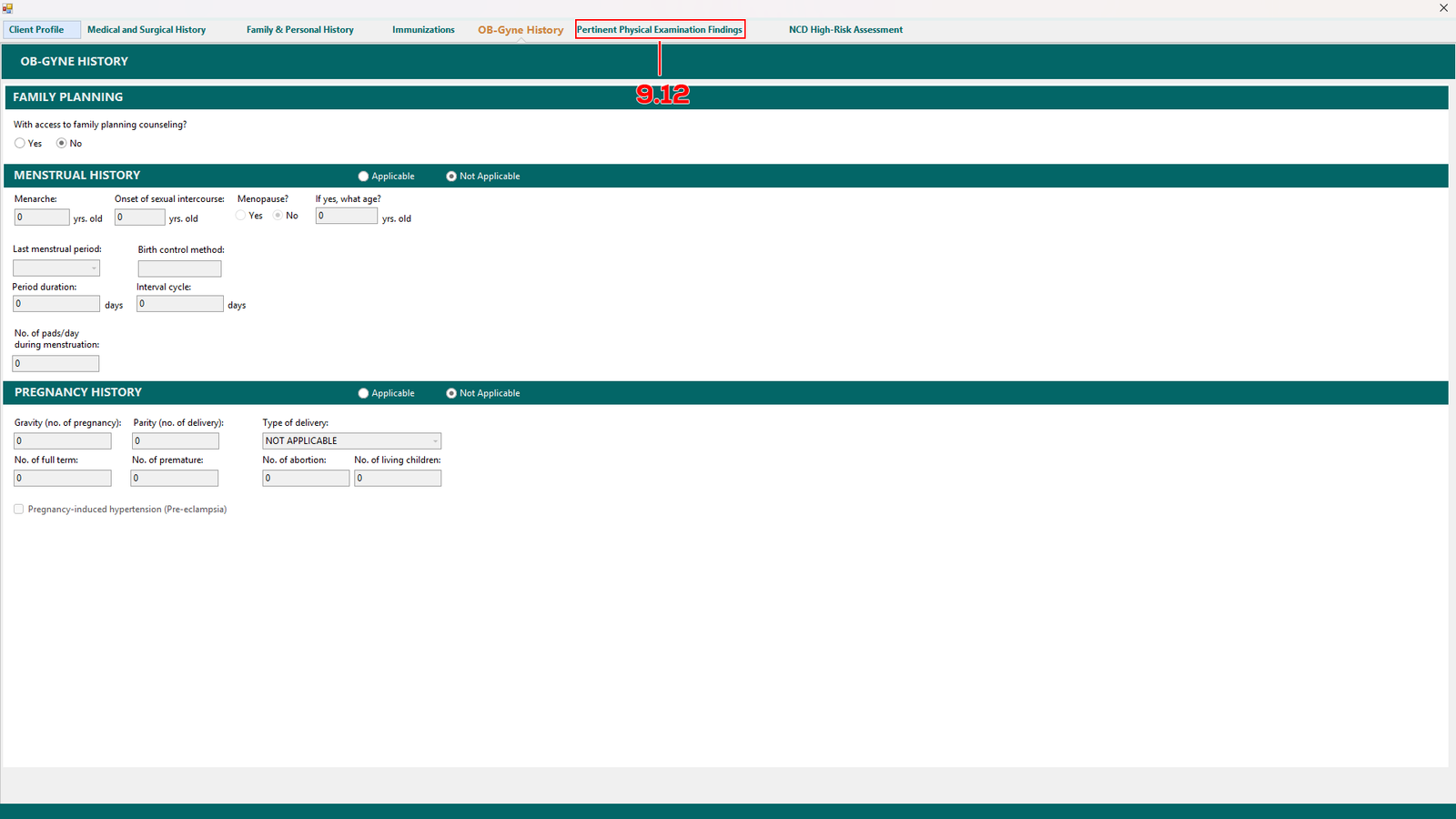Mark Menstrual History as Applicable
Image resolution: width=1456 pixels, height=819 pixels.
364,177
